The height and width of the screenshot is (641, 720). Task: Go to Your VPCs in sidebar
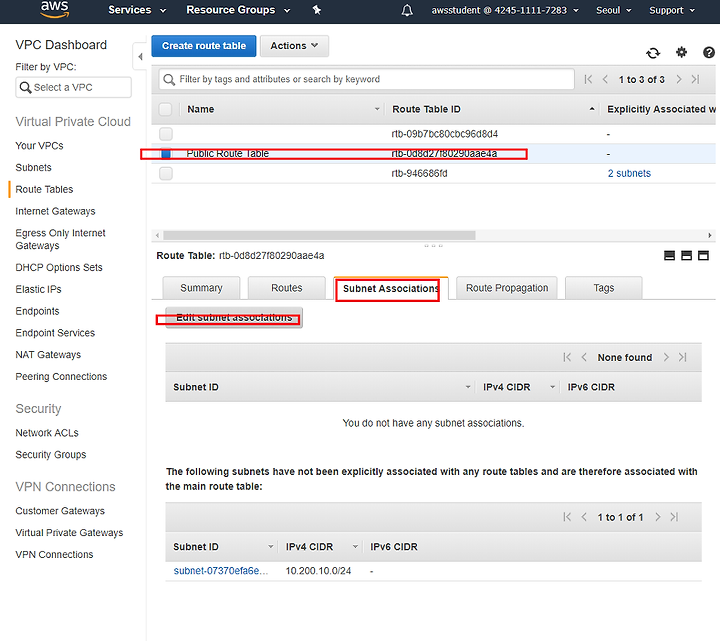click(x=39, y=146)
